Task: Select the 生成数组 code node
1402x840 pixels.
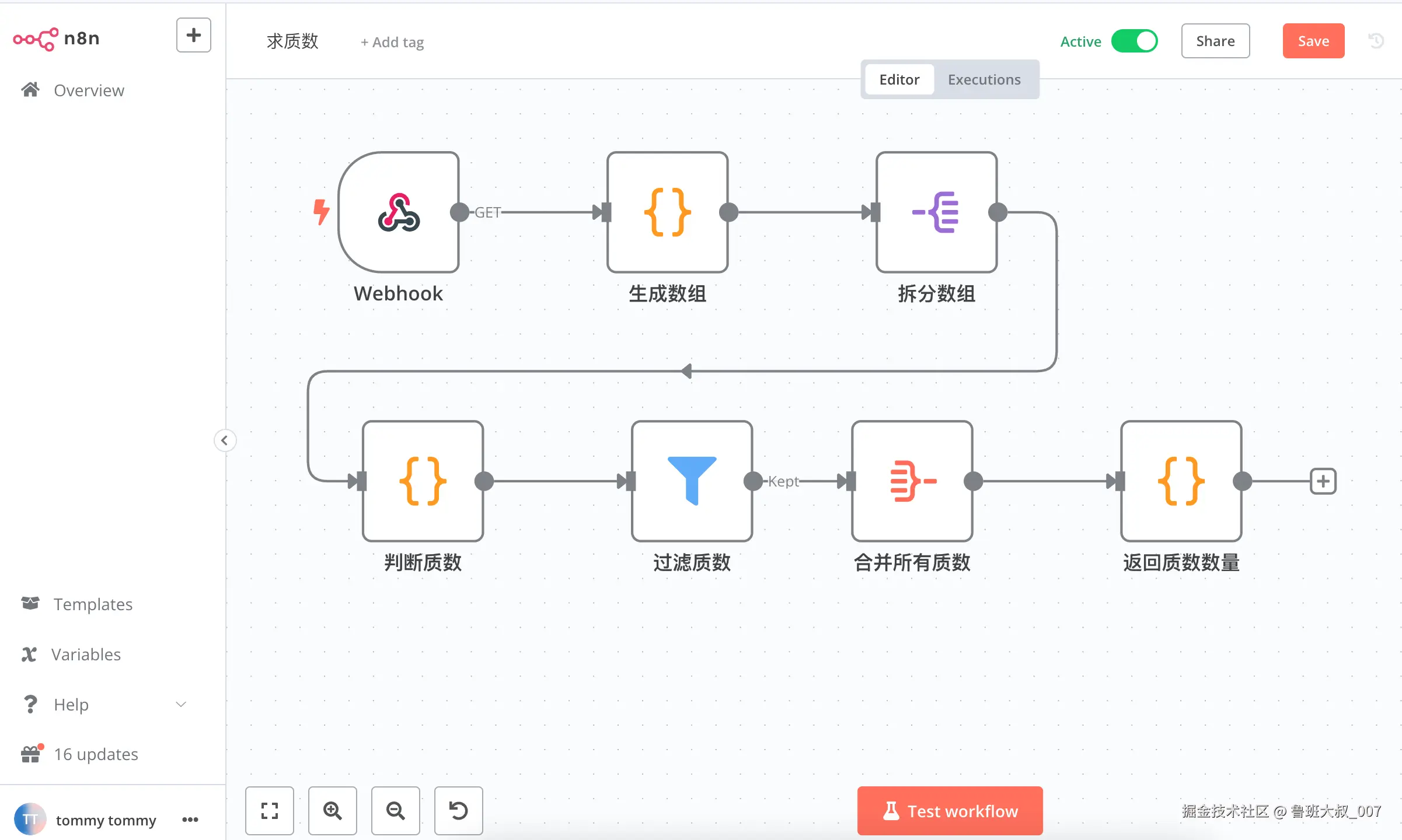Action: click(667, 212)
